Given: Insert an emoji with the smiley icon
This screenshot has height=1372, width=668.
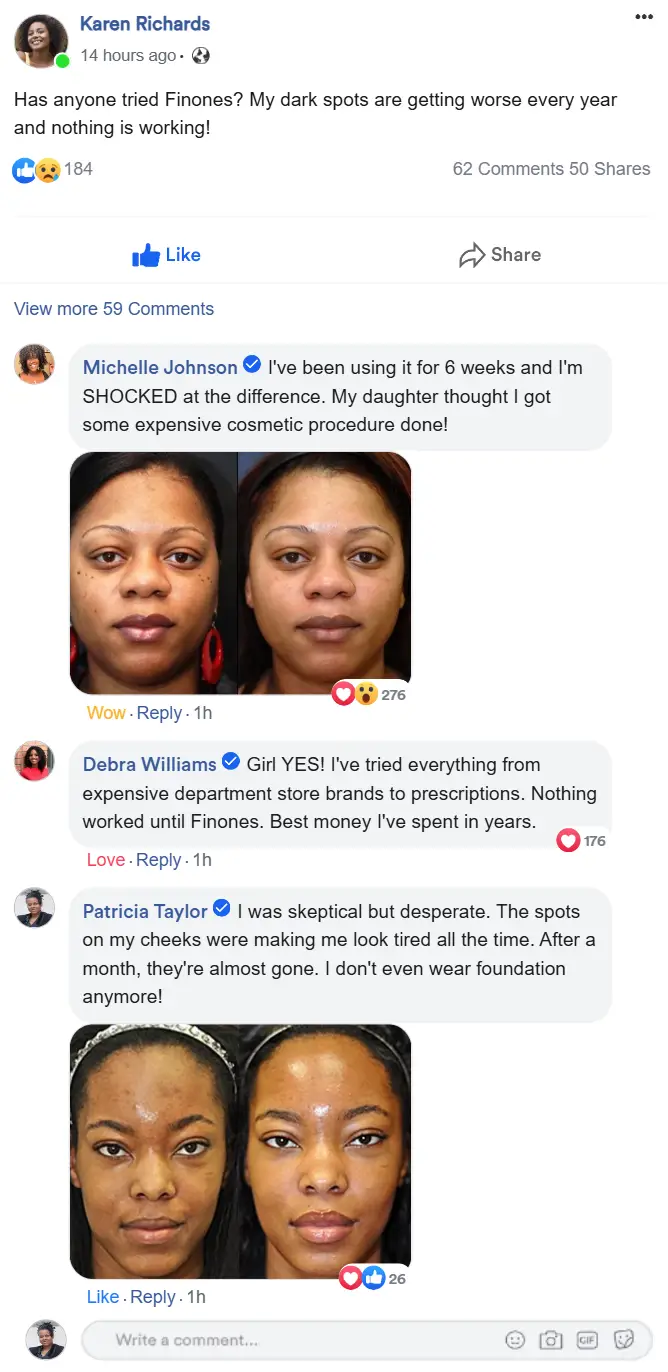Looking at the screenshot, I should click(x=515, y=1340).
